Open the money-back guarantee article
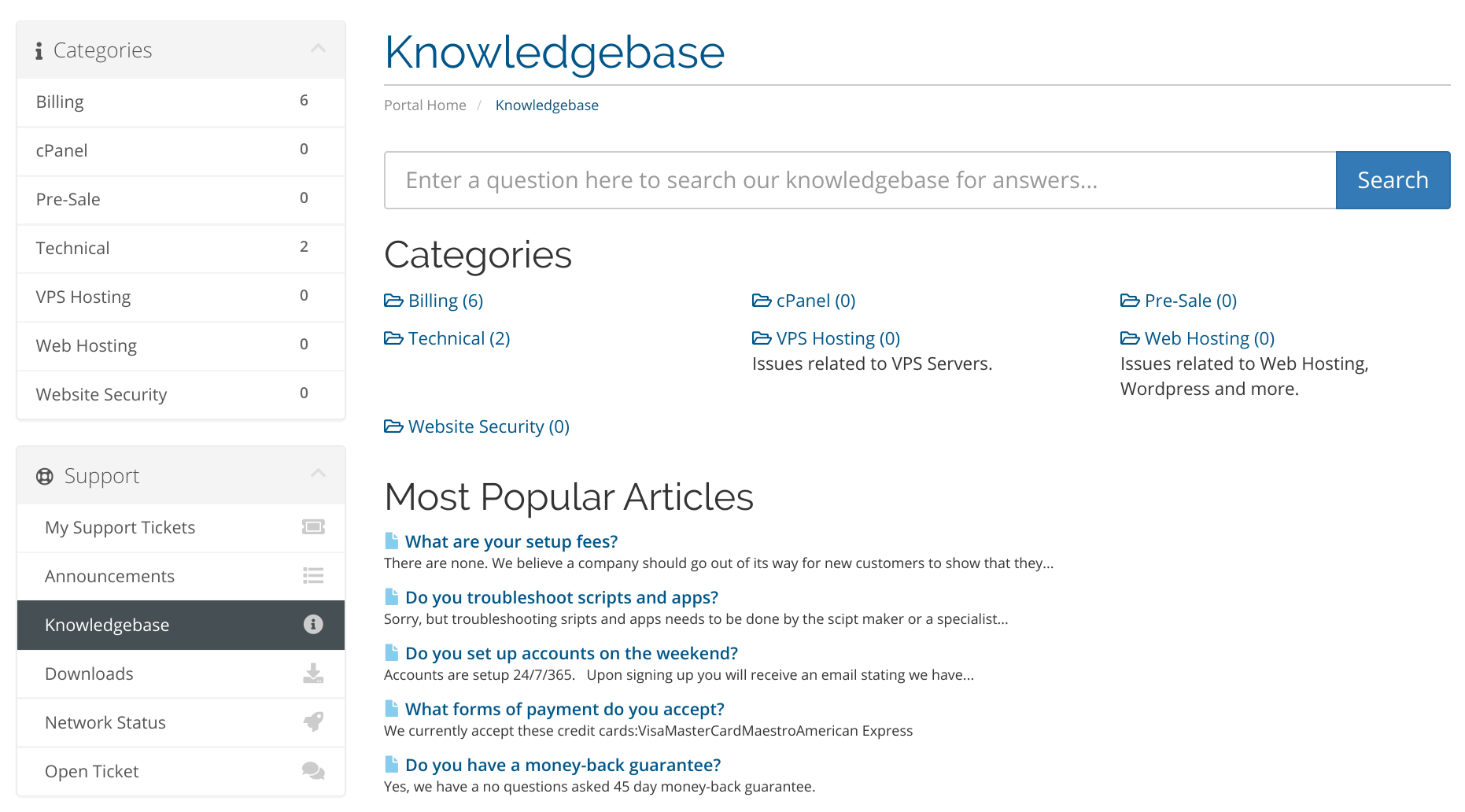The image size is (1465, 812). click(x=563, y=765)
